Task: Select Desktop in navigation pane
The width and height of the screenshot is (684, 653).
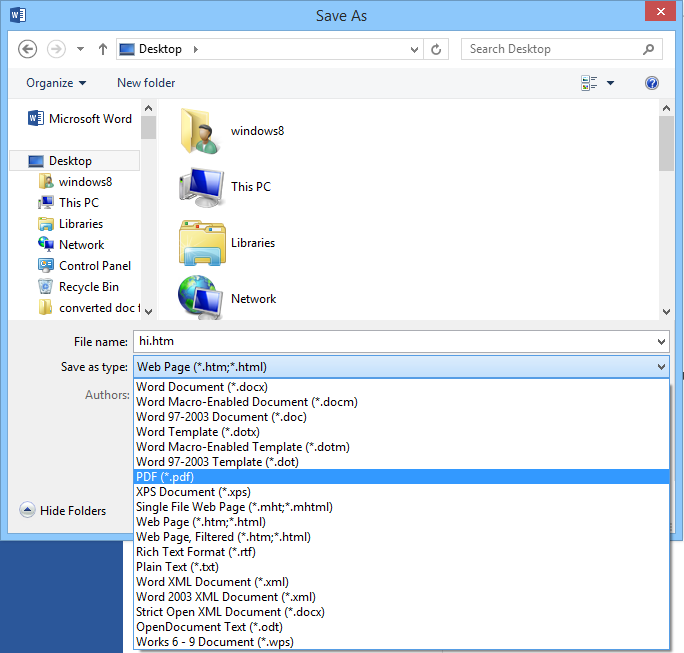Action: (75, 161)
